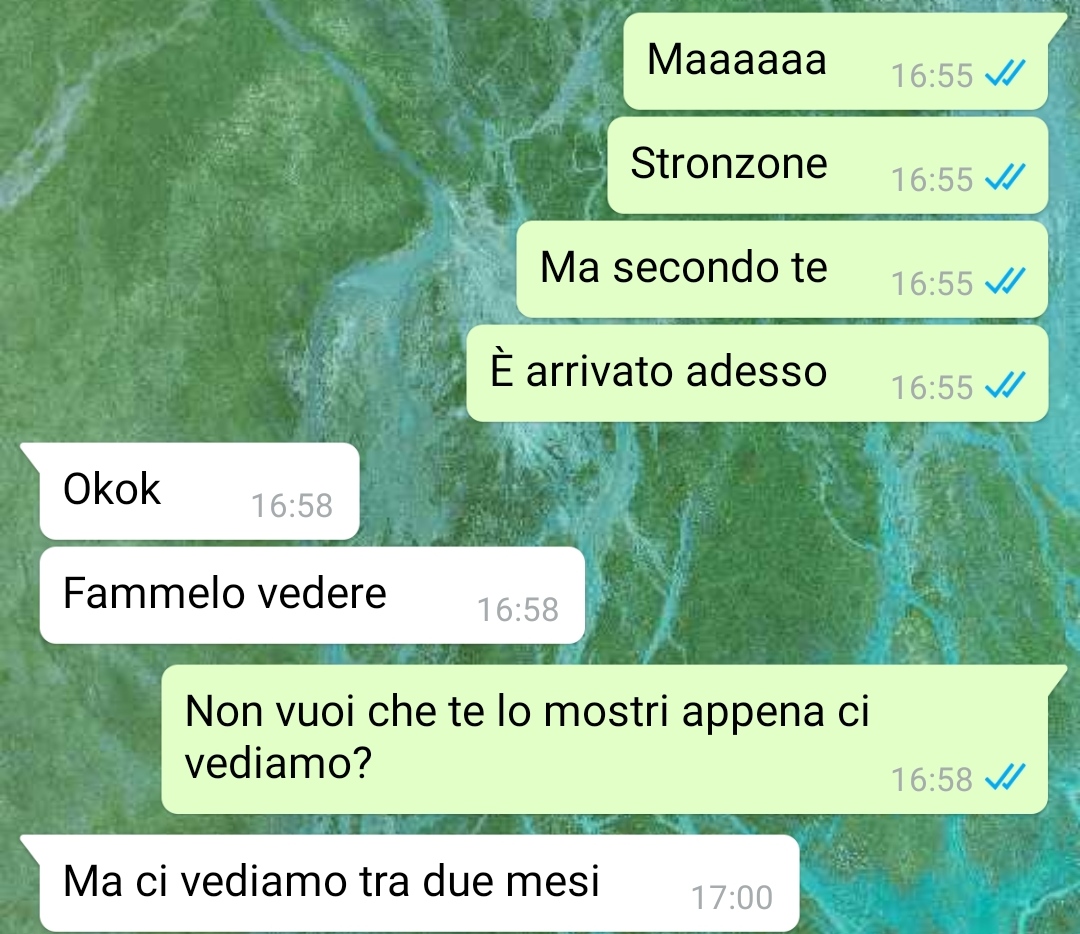
Task: Tap the 17:00 timestamp on last message
Action: (731, 897)
